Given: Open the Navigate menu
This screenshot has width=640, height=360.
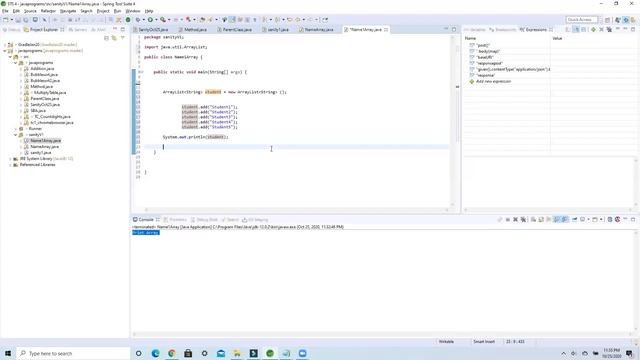Looking at the screenshot, I should point(68,11).
